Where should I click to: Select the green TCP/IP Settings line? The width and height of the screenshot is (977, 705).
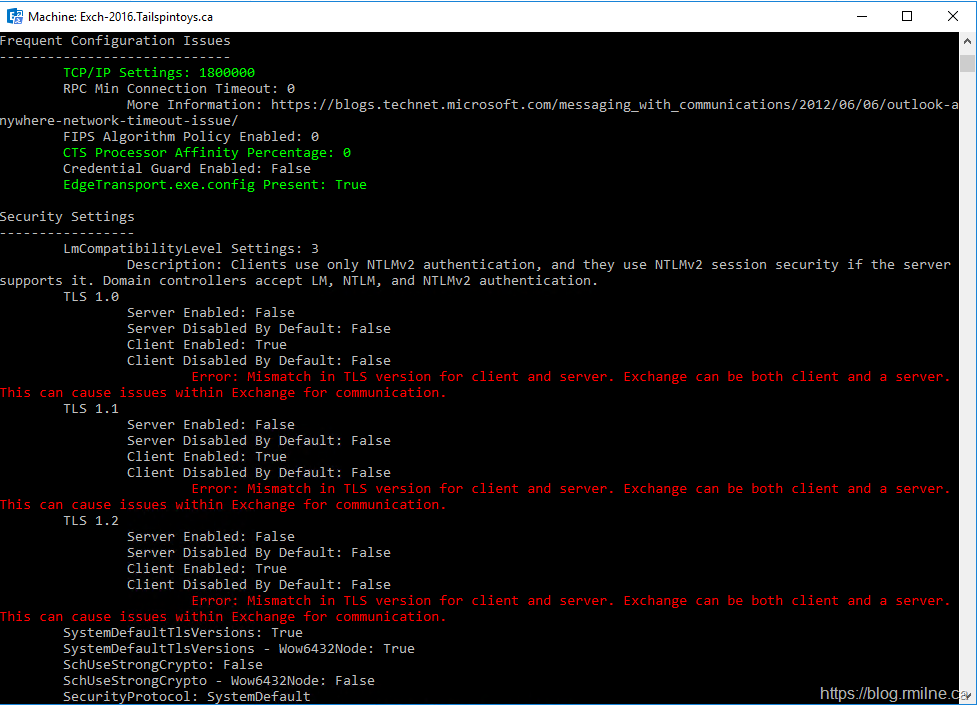coord(159,73)
